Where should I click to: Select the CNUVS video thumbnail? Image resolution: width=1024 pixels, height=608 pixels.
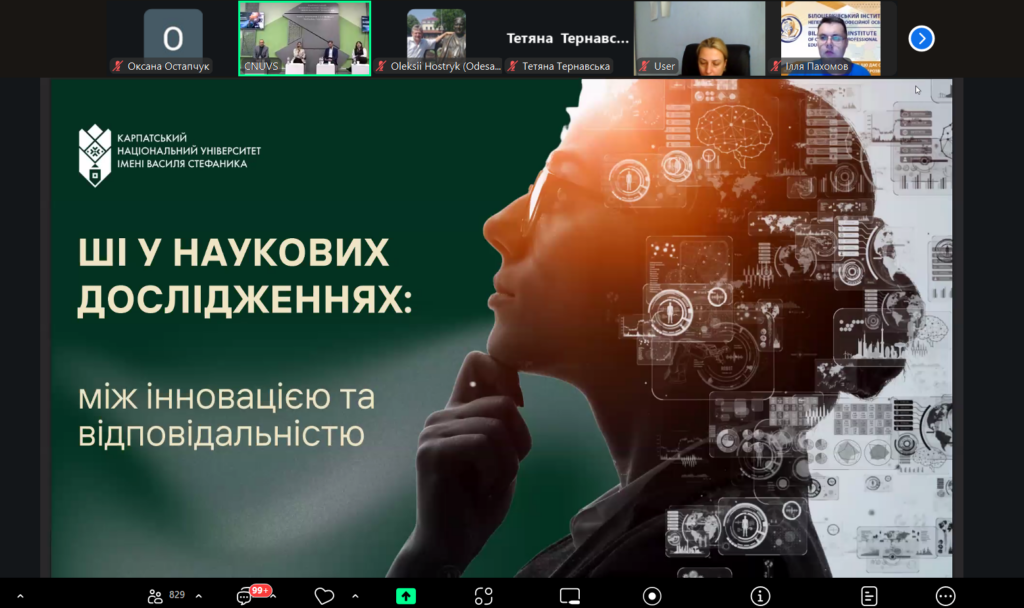pos(304,38)
